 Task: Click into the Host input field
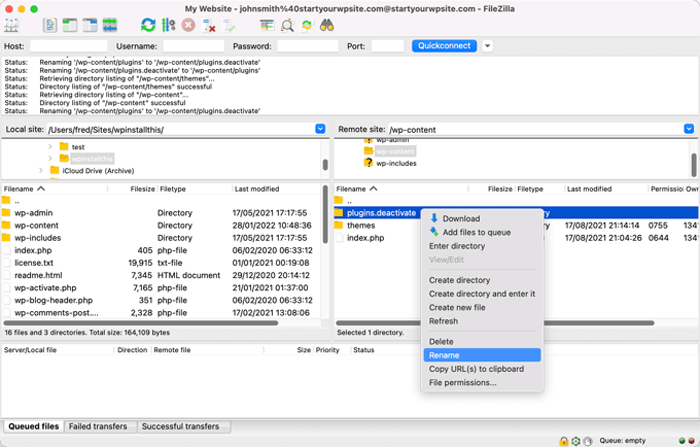68,46
